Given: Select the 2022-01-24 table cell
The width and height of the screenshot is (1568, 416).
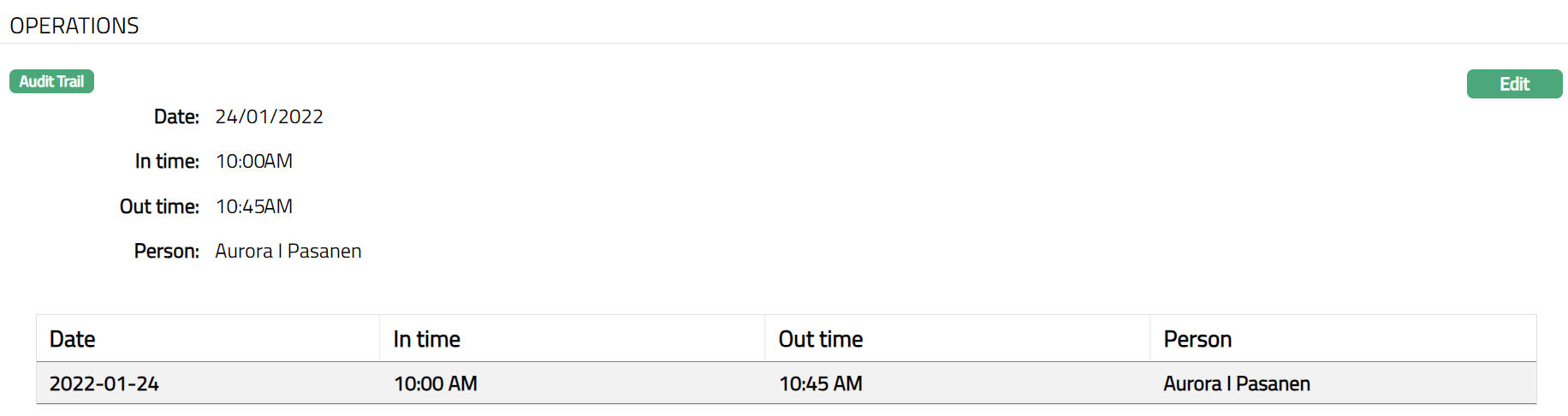Looking at the screenshot, I should [x=104, y=383].
